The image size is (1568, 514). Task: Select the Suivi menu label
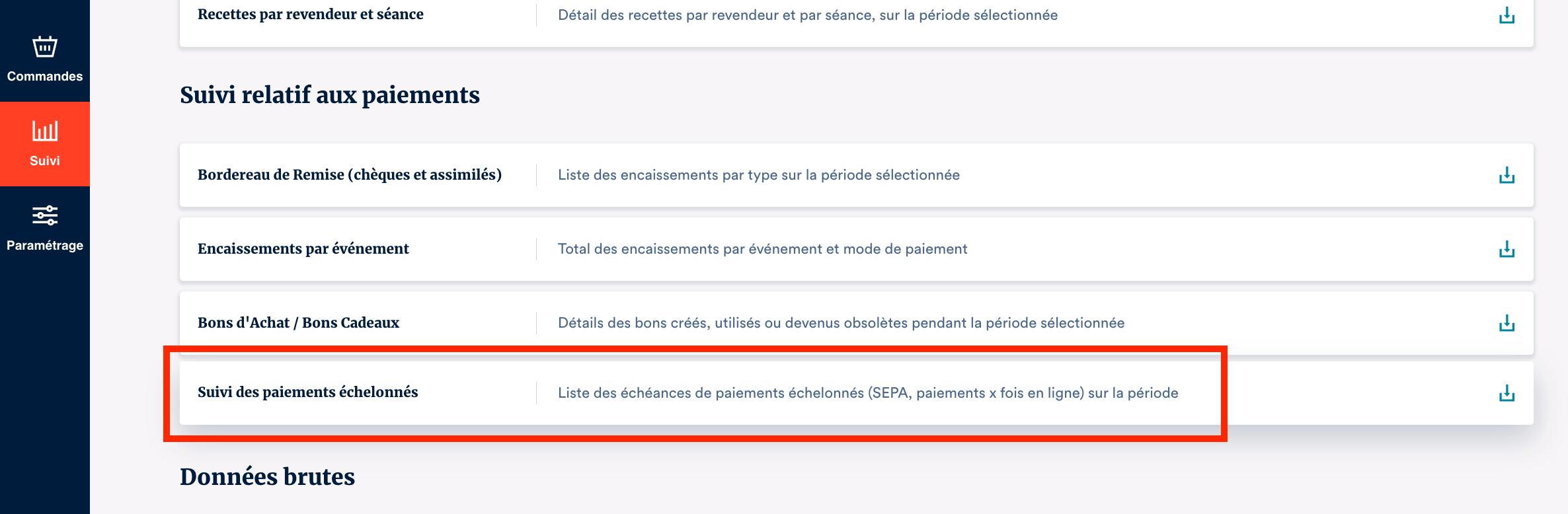45,161
